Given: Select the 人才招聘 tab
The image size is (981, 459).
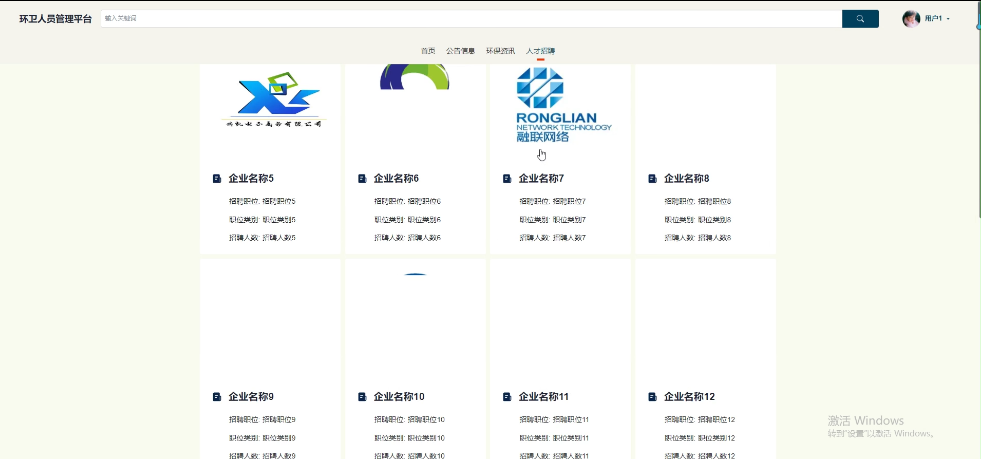Looking at the screenshot, I should coord(541,51).
